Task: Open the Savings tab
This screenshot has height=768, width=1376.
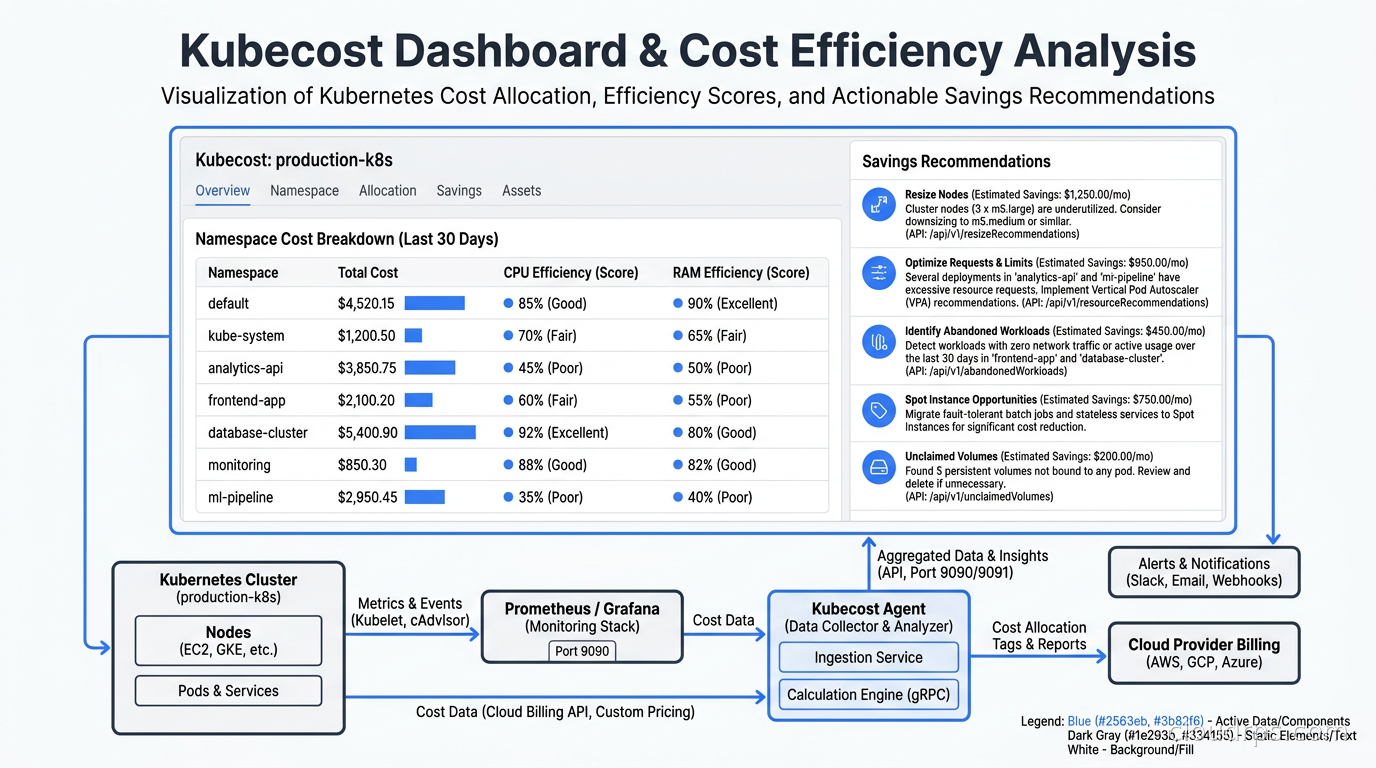Action: tap(459, 191)
